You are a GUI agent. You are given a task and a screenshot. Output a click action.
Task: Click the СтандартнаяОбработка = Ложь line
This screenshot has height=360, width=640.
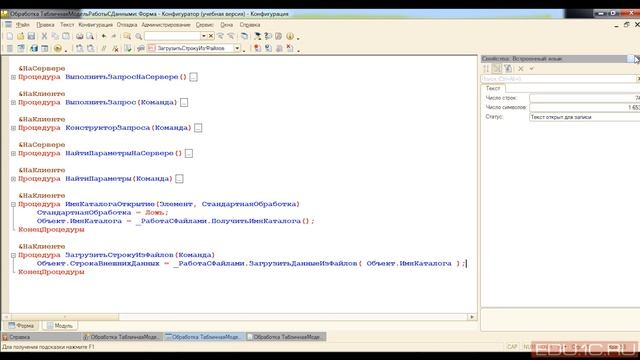tap(102, 213)
